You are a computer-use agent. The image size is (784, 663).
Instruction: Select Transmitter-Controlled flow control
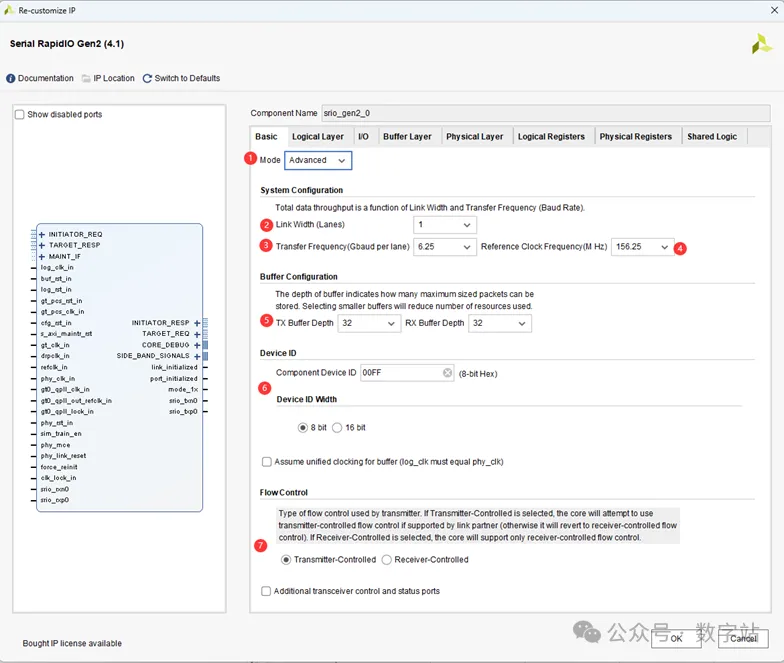pos(286,560)
